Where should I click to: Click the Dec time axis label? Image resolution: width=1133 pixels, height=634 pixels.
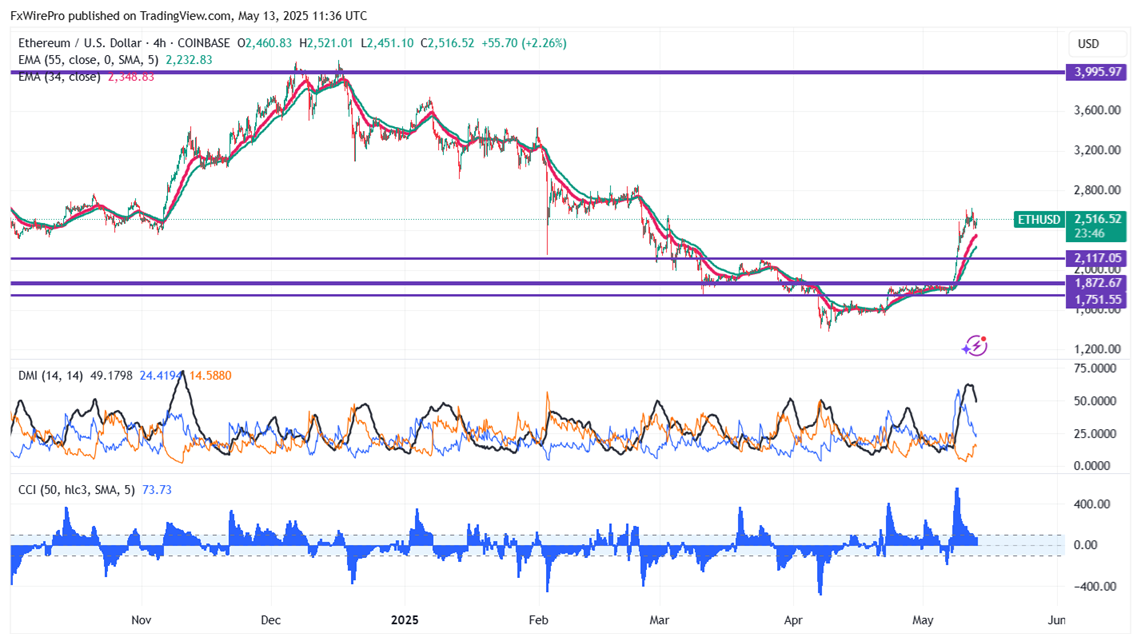(x=271, y=620)
